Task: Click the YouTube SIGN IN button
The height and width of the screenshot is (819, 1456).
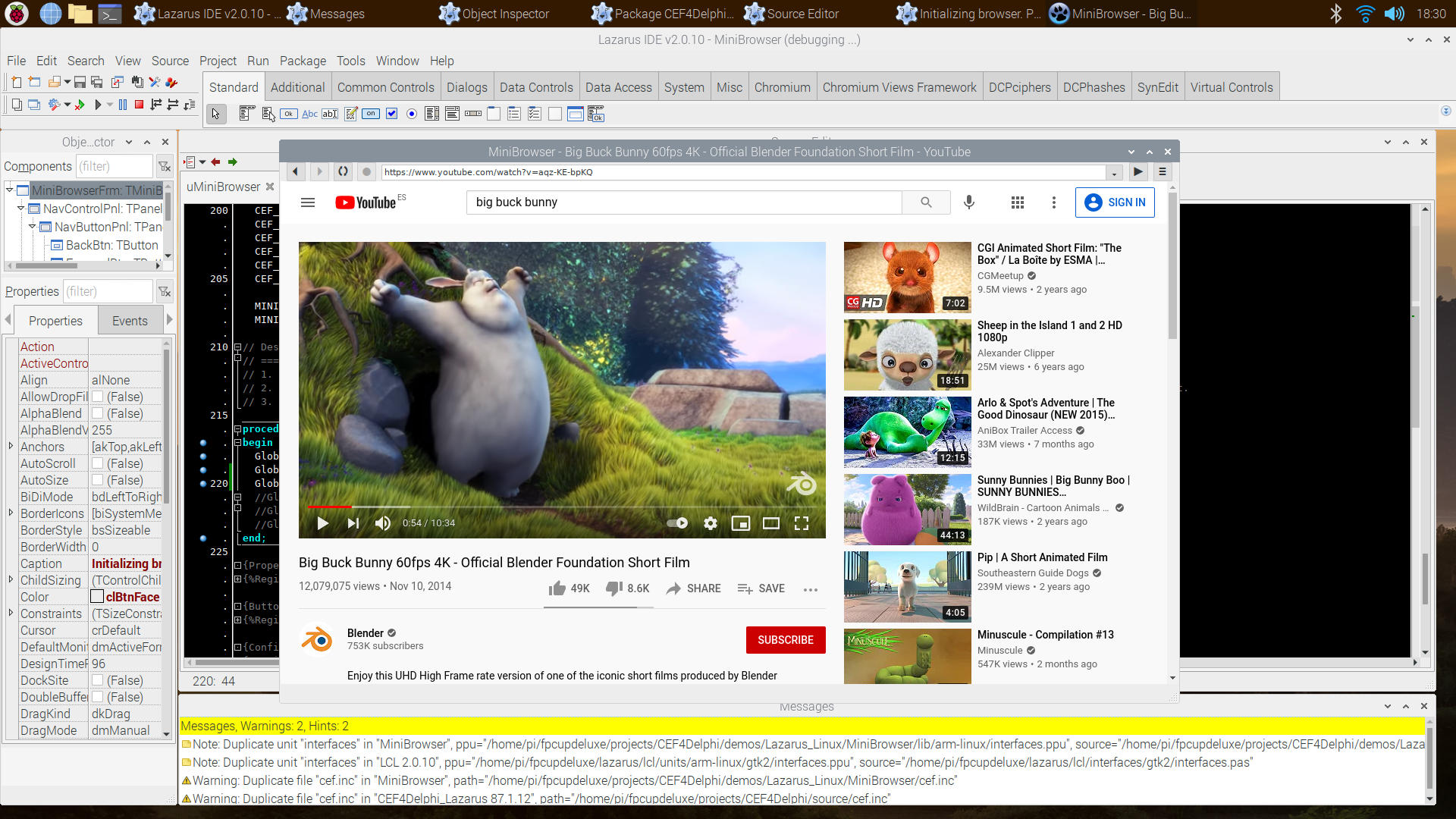Action: pyautogui.click(x=1115, y=202)
